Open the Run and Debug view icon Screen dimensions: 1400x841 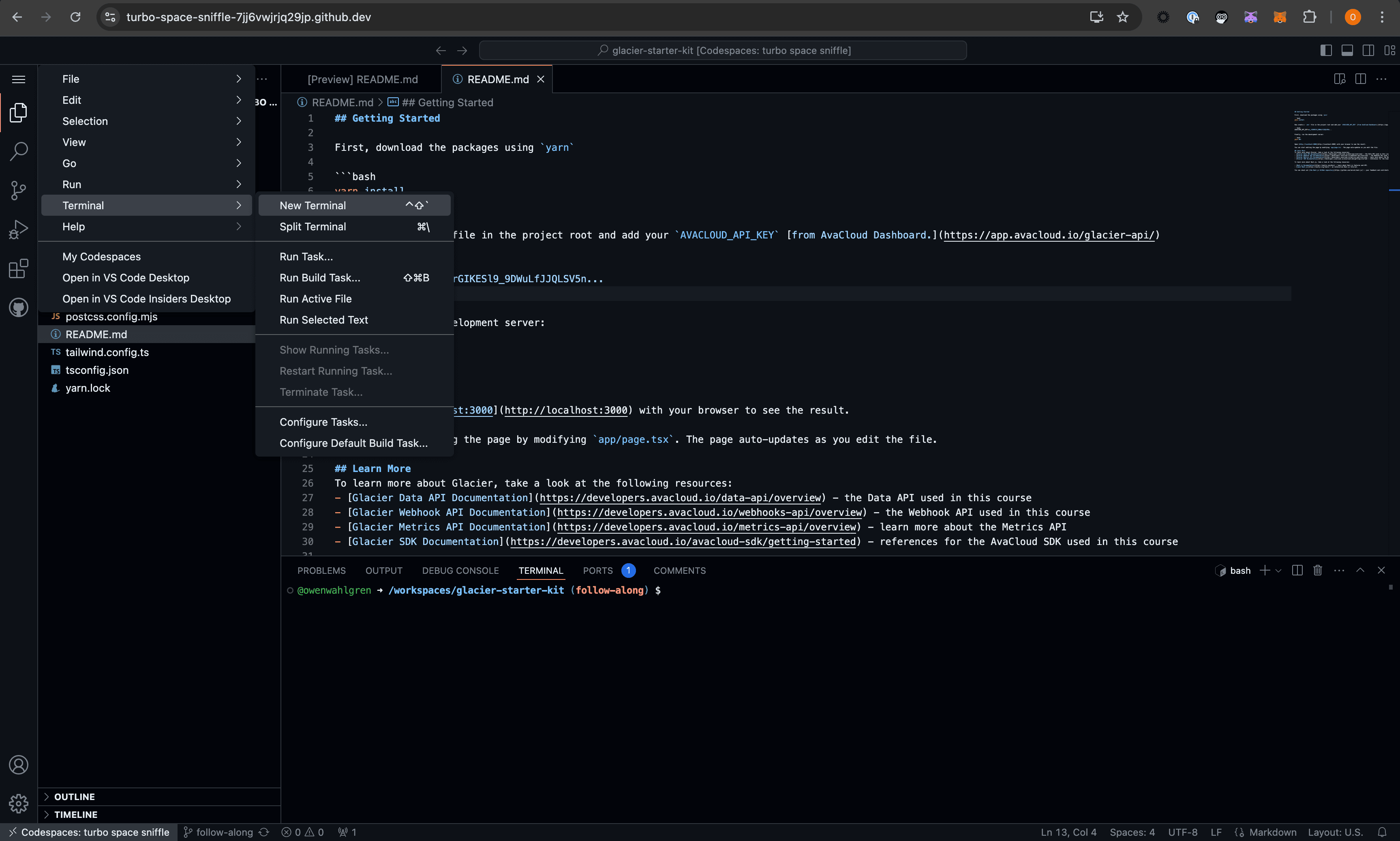pos(19,230)
